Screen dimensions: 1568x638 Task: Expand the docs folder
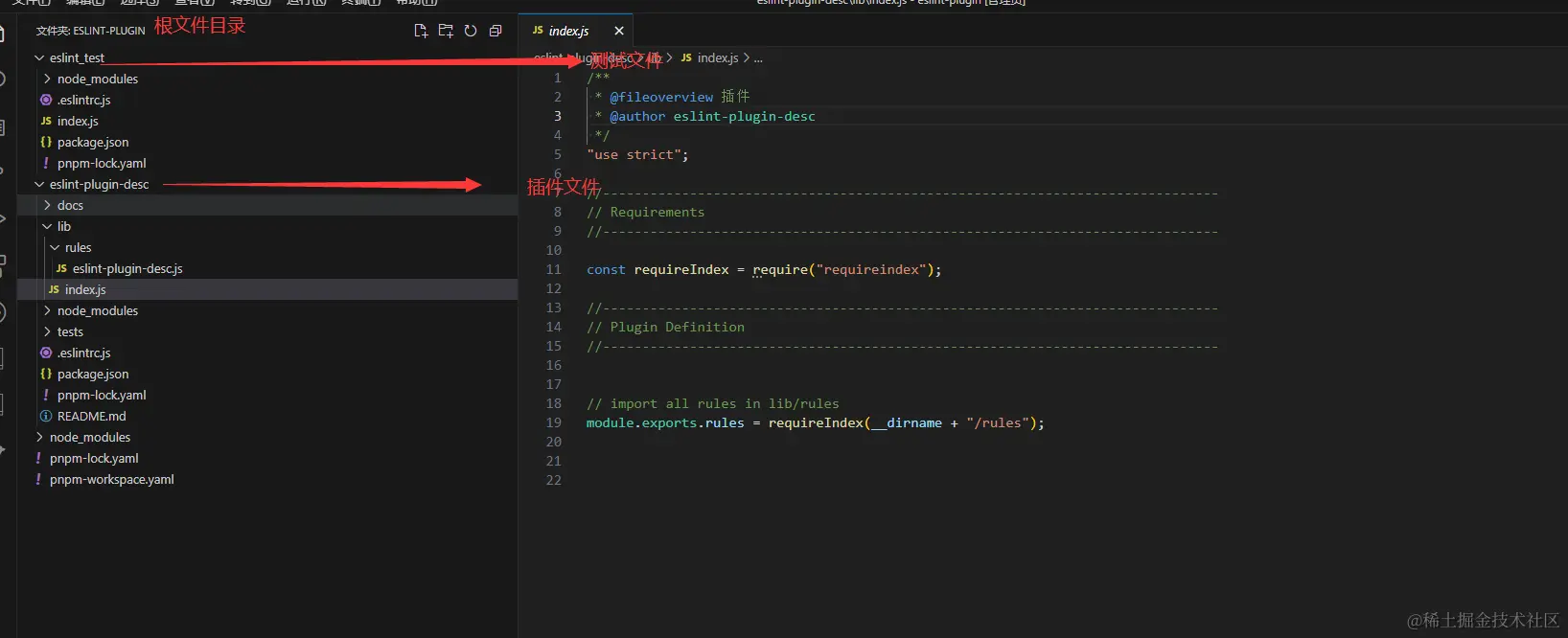pyautogui.click(x=47, y=206)
